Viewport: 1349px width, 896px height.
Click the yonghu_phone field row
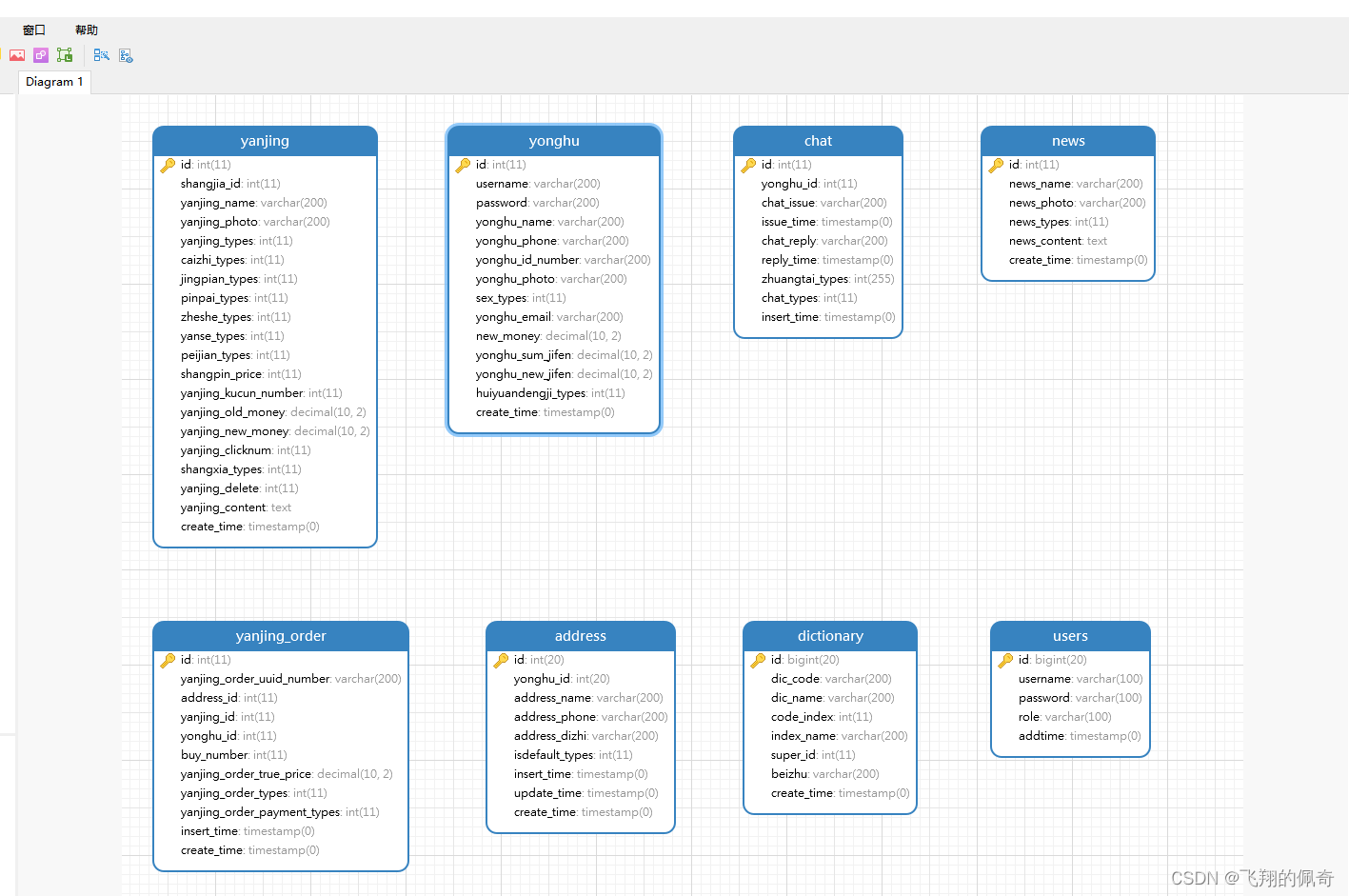click(552, 241)
